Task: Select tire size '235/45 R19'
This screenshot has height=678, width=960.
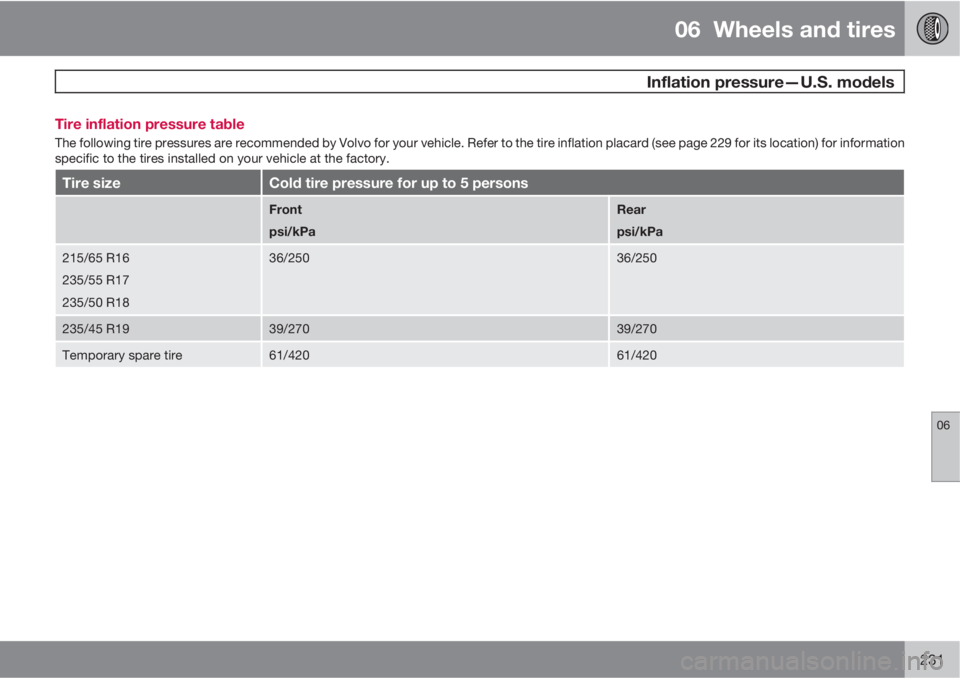Action: point(96,329)
